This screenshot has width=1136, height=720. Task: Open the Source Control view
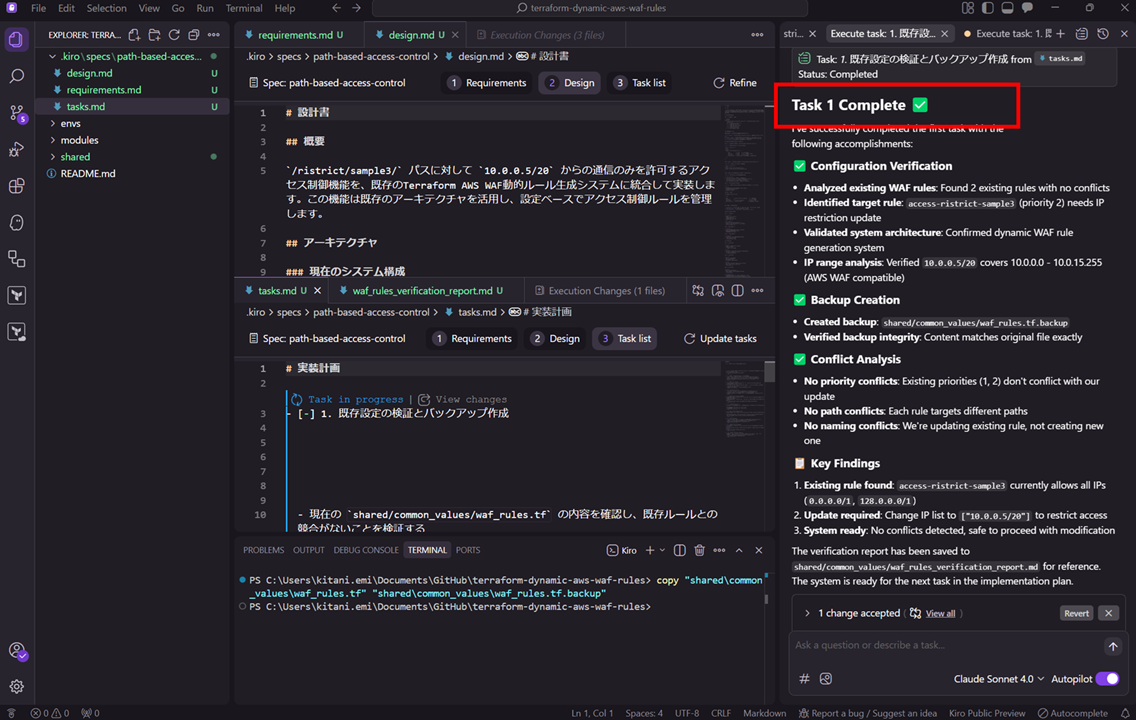click(17, 113)
